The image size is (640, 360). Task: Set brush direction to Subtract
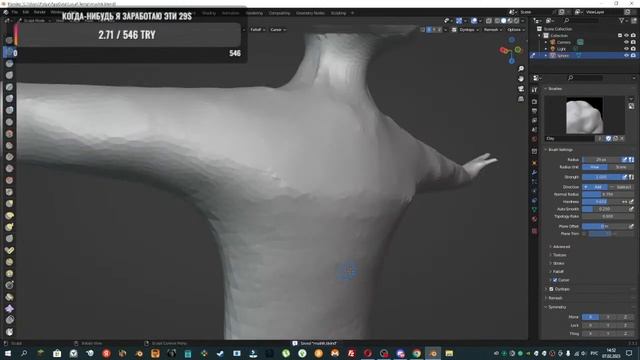pyautogui.click(x=621, y=187)
